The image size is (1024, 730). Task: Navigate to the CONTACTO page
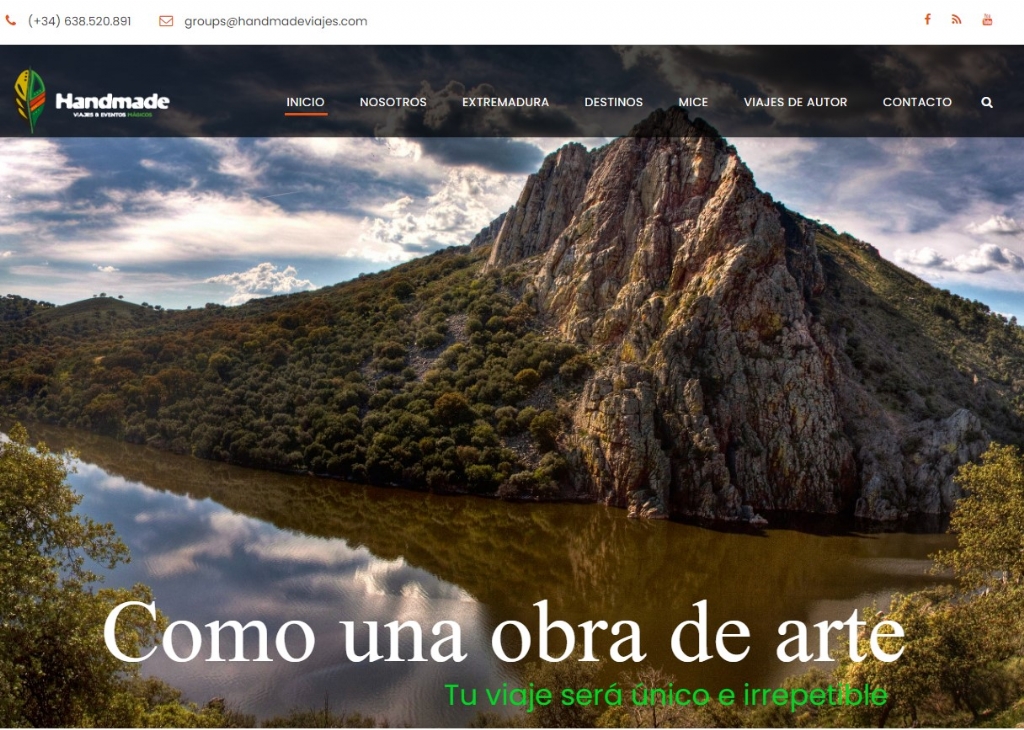[917, 102]
